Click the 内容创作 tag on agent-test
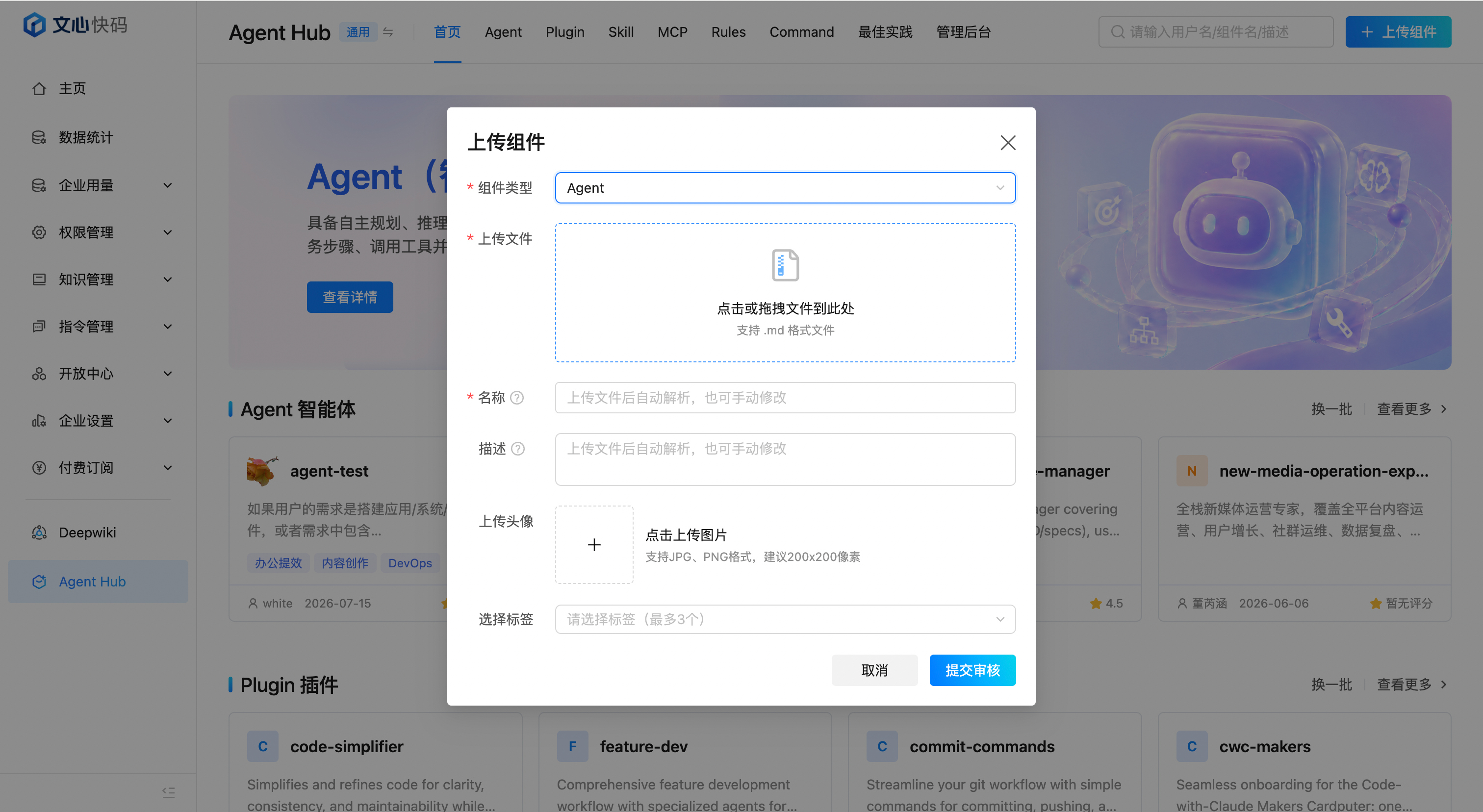The image size is (1483, 812). click(x=345, y=563)
